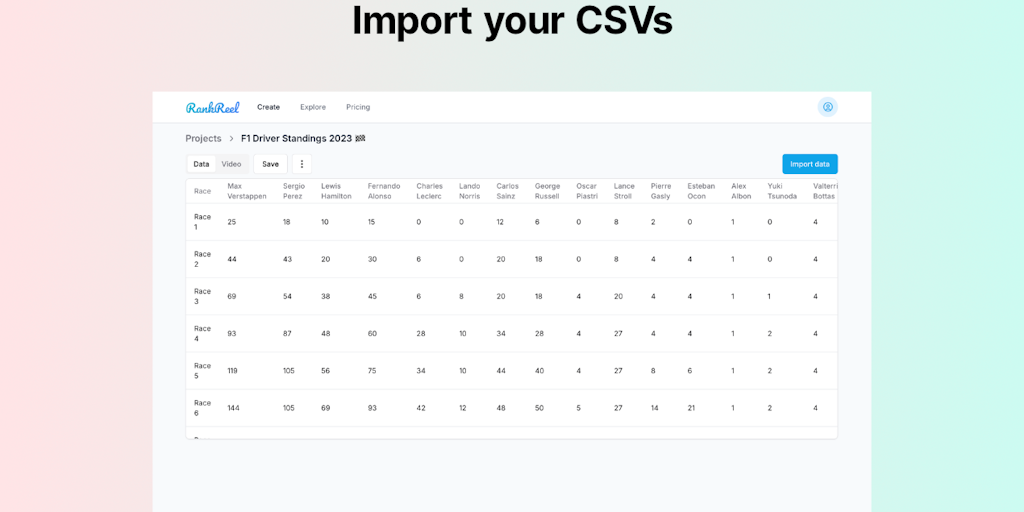
Task: Go to the Explore page
Action: 313,107
